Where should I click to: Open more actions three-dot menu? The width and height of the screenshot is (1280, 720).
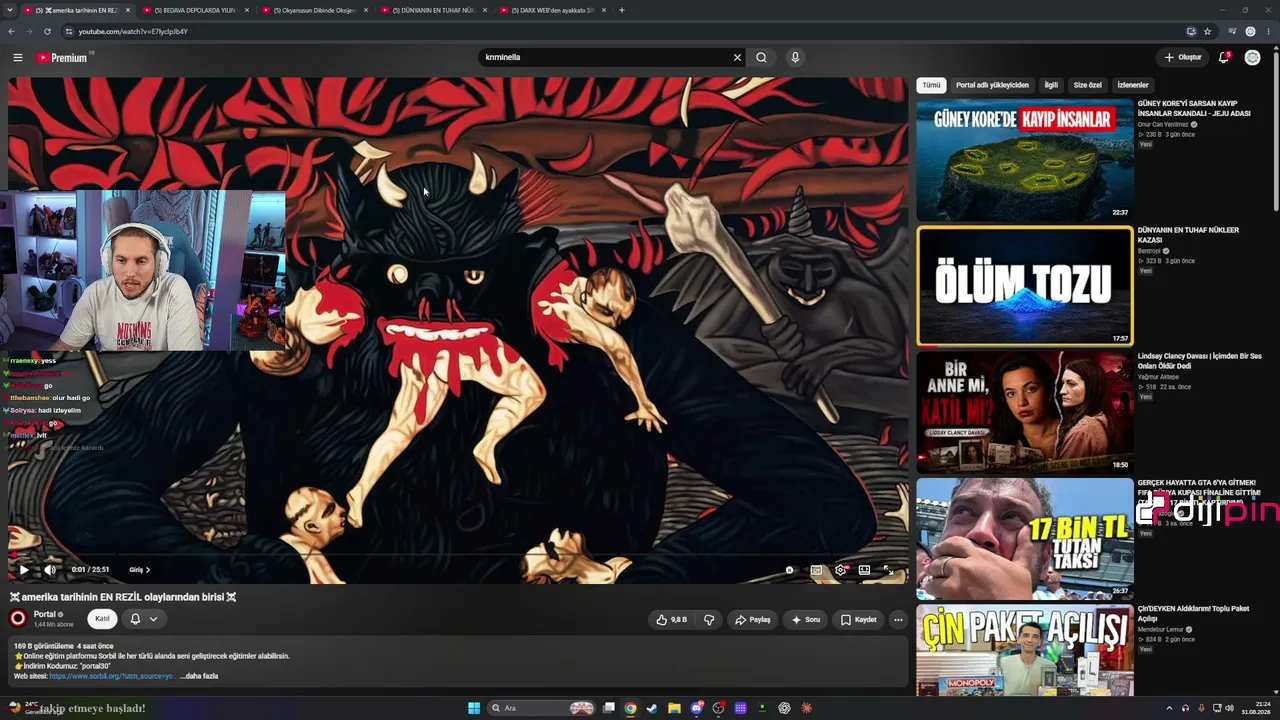pyautogui.click(x=898, y=620)
